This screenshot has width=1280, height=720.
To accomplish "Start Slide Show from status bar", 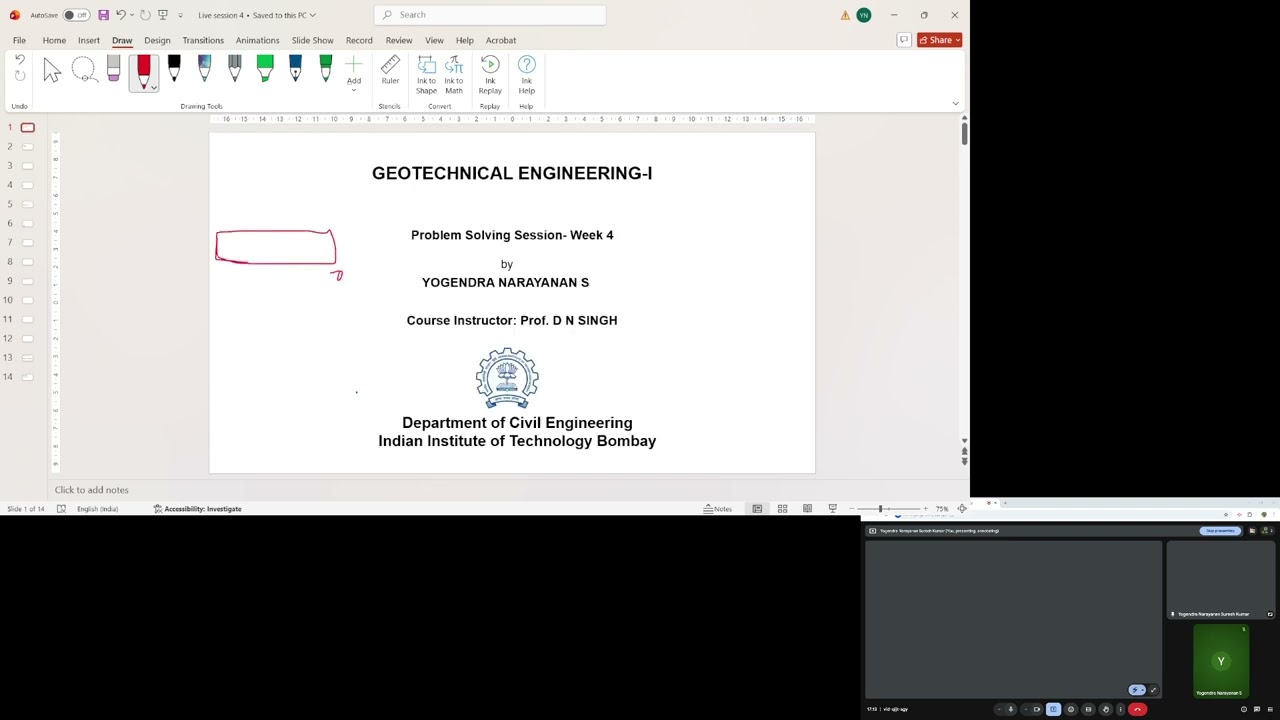I will pyautogui.click(x=832, y=509).
